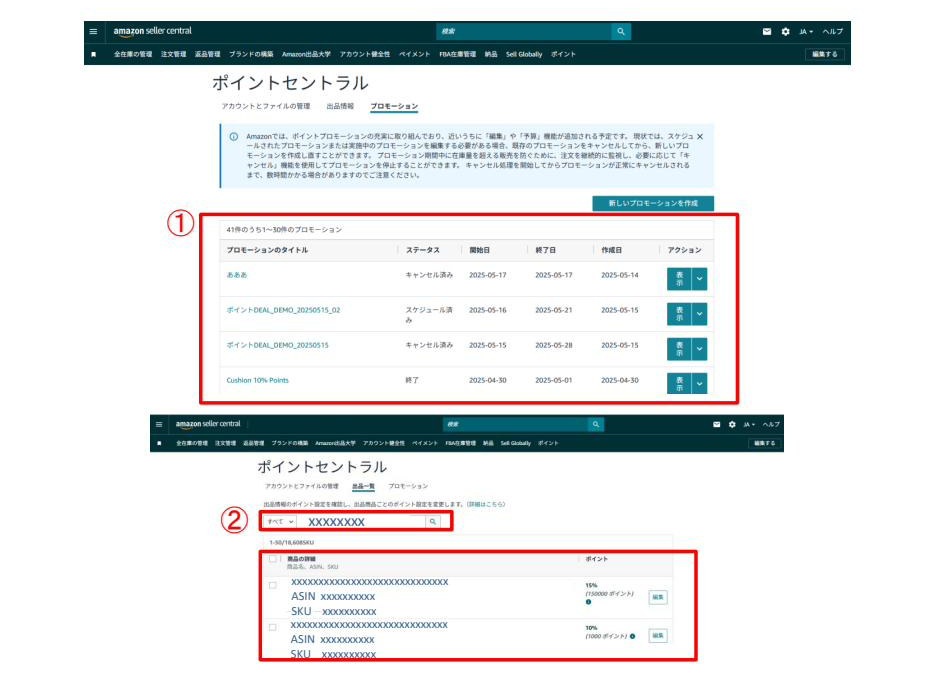Image resolution: width=952 pixels, height=682 pixels.
Task: Focus the header search box in upper screenshot
Action: click(x=523, y=32)
